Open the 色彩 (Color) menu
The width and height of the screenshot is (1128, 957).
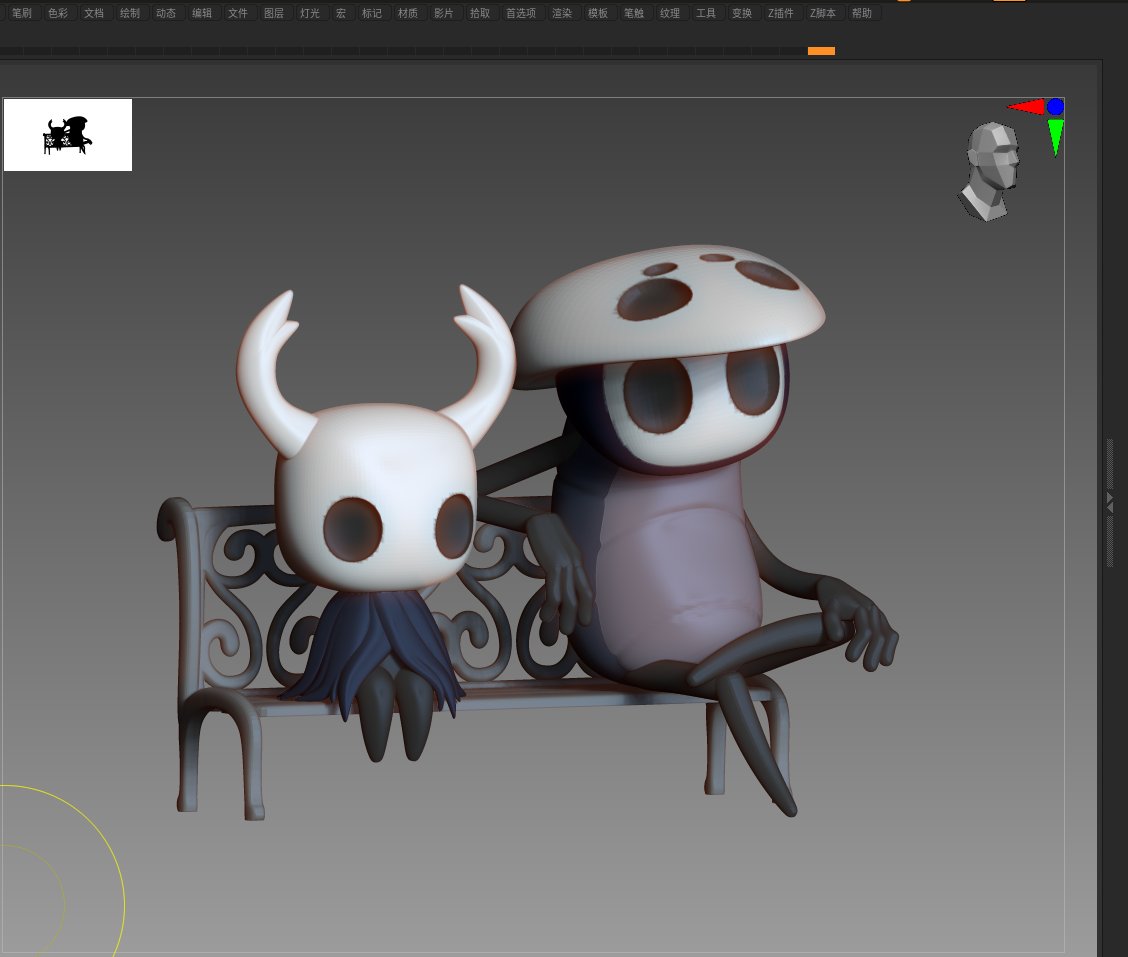[x=58, y=13]
